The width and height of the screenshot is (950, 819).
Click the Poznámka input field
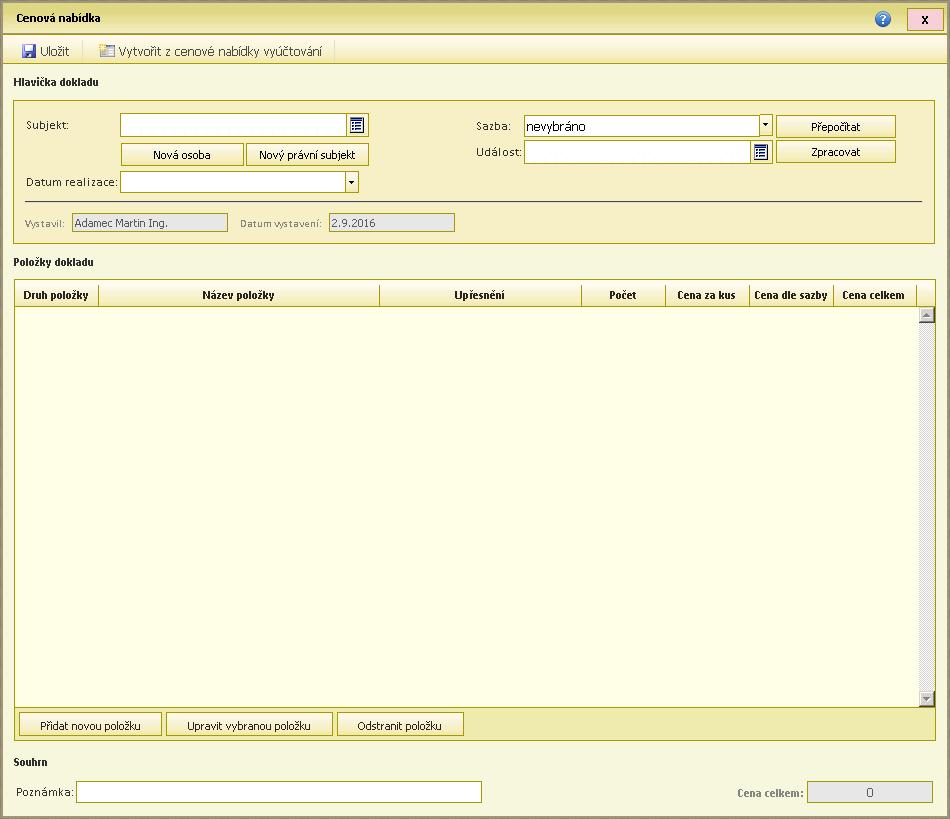click(279, 792)
